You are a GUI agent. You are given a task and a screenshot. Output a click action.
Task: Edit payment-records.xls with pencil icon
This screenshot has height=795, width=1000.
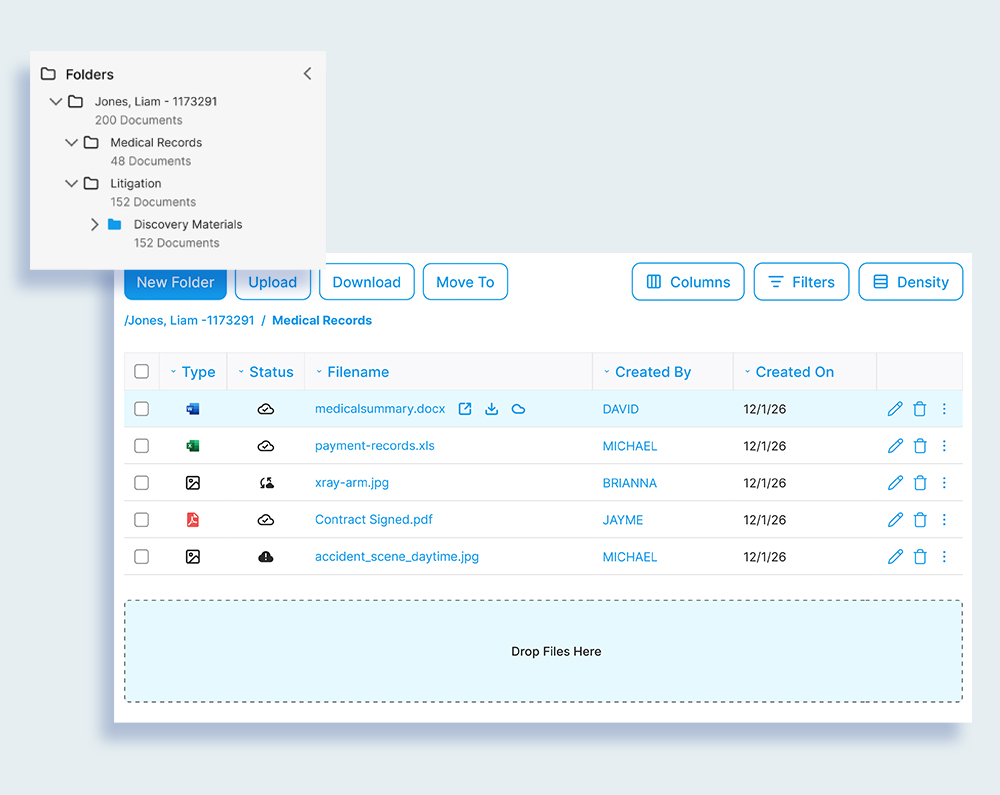(x=895, y=446)
